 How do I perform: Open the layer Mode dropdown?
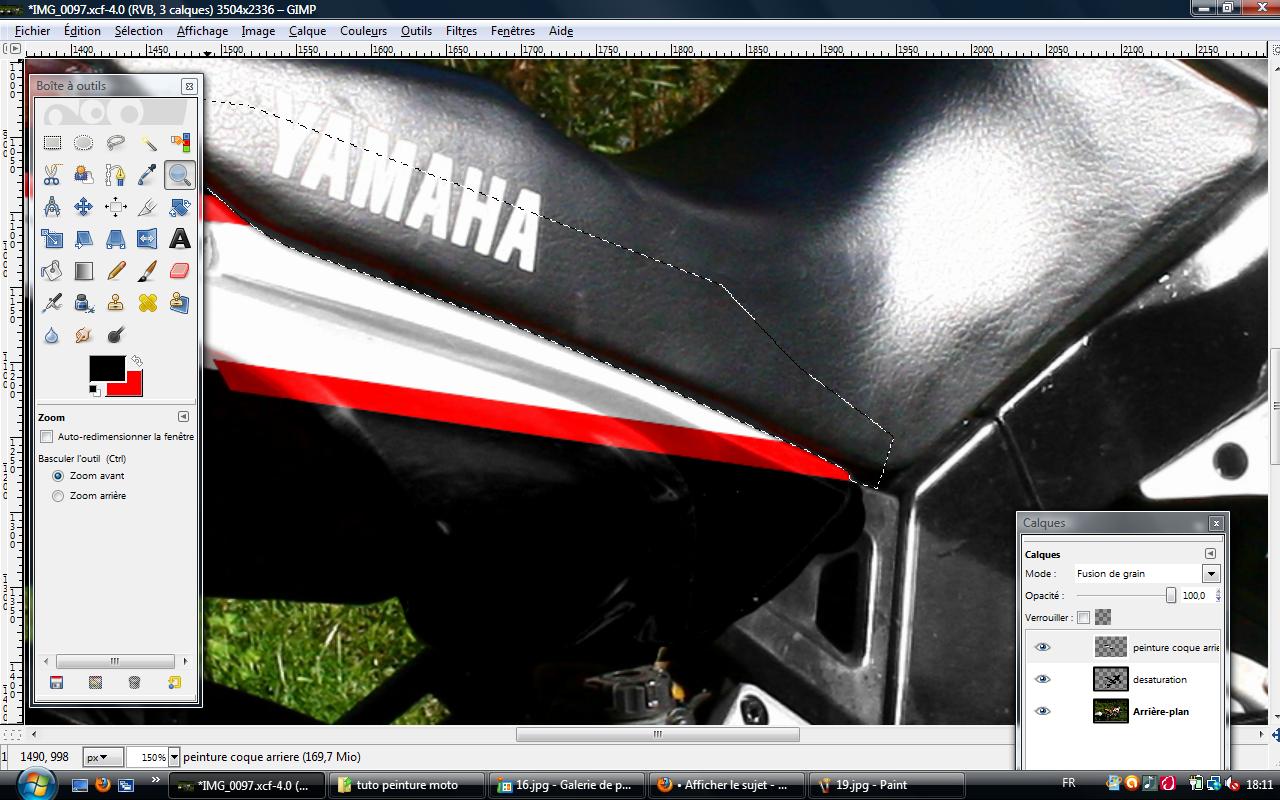(x=1211, y=574)
